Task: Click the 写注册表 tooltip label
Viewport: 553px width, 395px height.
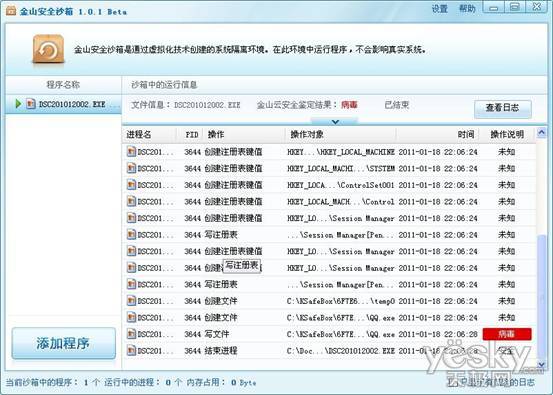Action: (242, 265)
